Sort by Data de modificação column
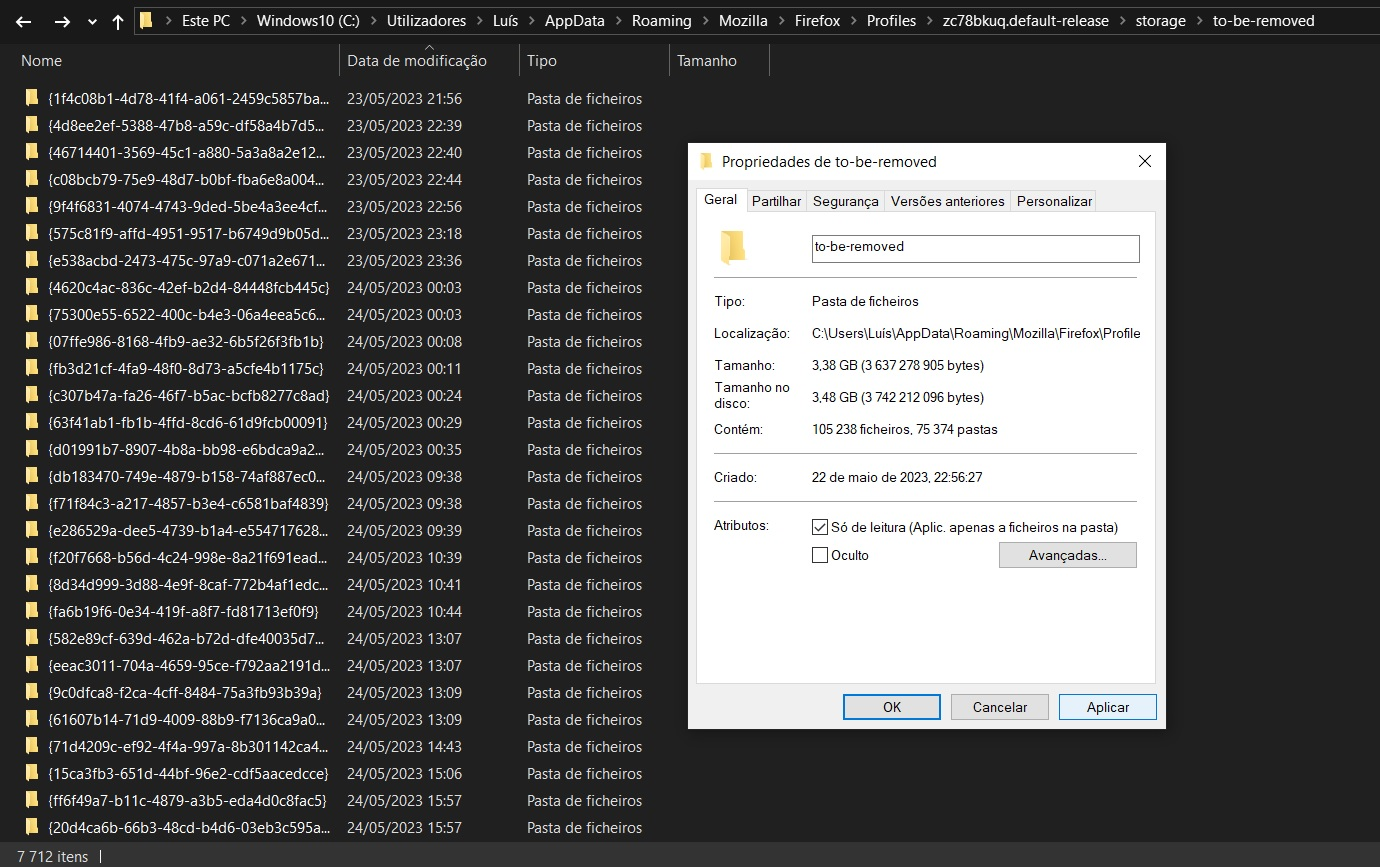The height and width of the screenshot is (867, 1380). coord(417,61)
